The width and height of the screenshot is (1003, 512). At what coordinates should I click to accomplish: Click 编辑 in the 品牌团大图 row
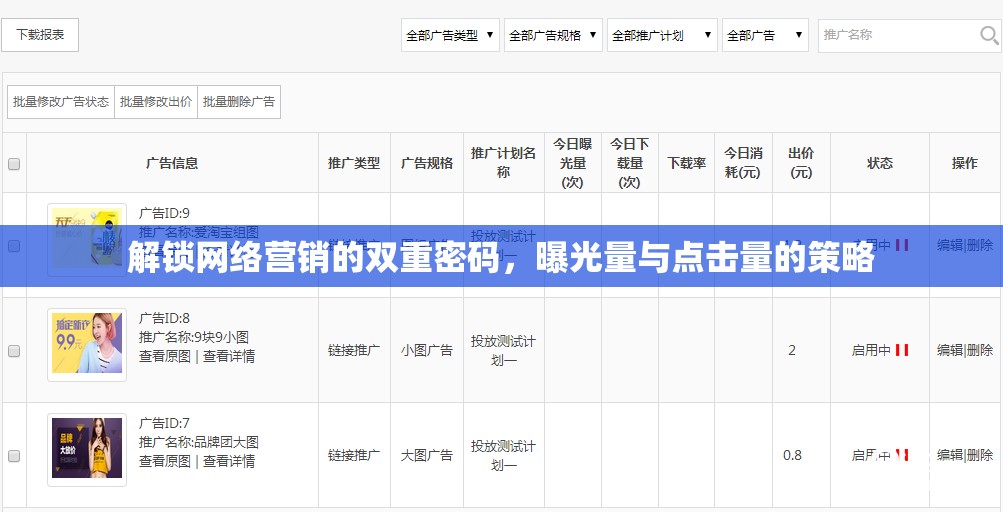(950, 455)
